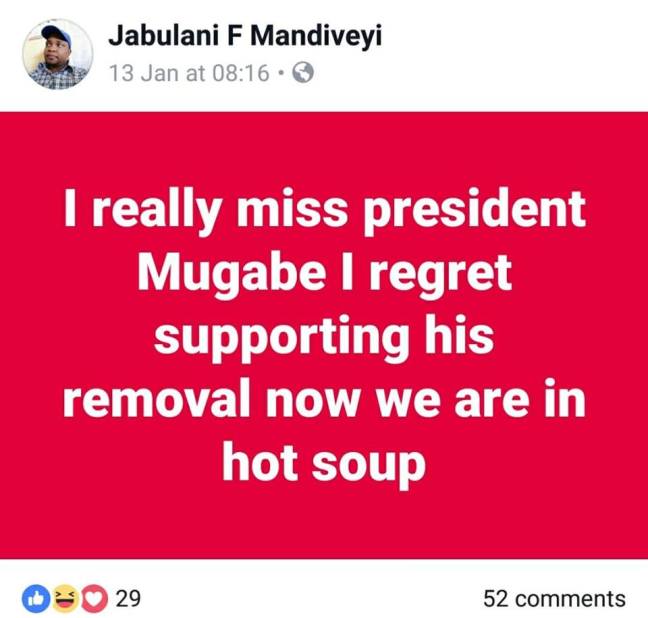Click the '08:16' time in the timestamp
This screenshot has height=618, width=648.
pyautogui.click(x=241, y=73)
